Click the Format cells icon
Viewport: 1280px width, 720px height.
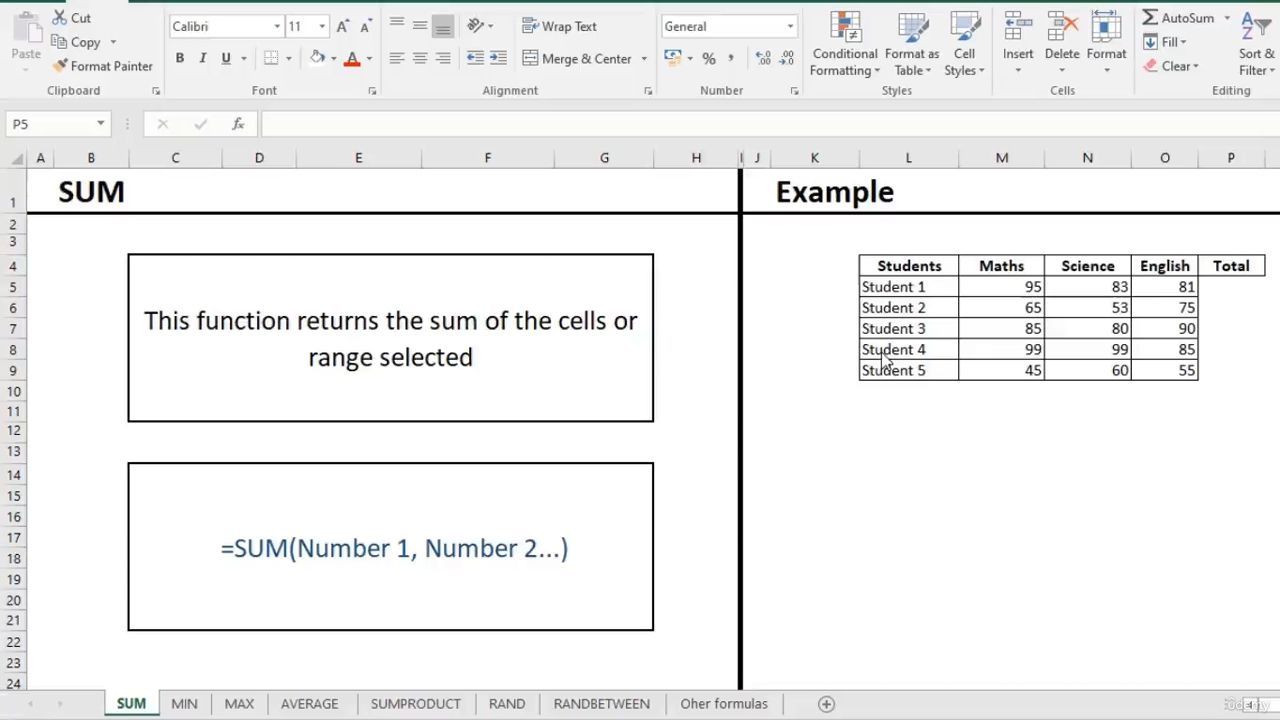point(1106,26)
